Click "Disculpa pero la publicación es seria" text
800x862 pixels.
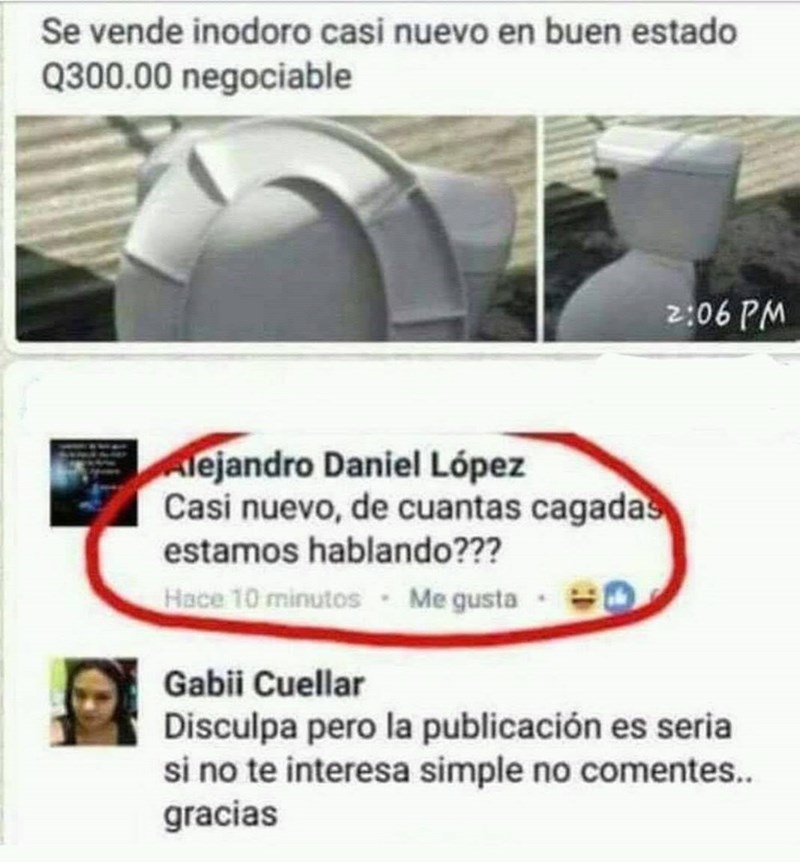click(448, 727)
